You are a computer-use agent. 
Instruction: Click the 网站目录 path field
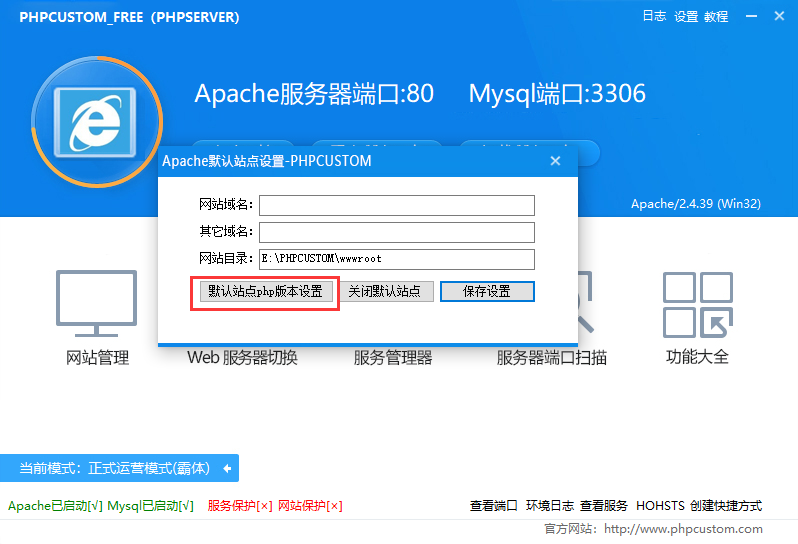click(397, 259)
